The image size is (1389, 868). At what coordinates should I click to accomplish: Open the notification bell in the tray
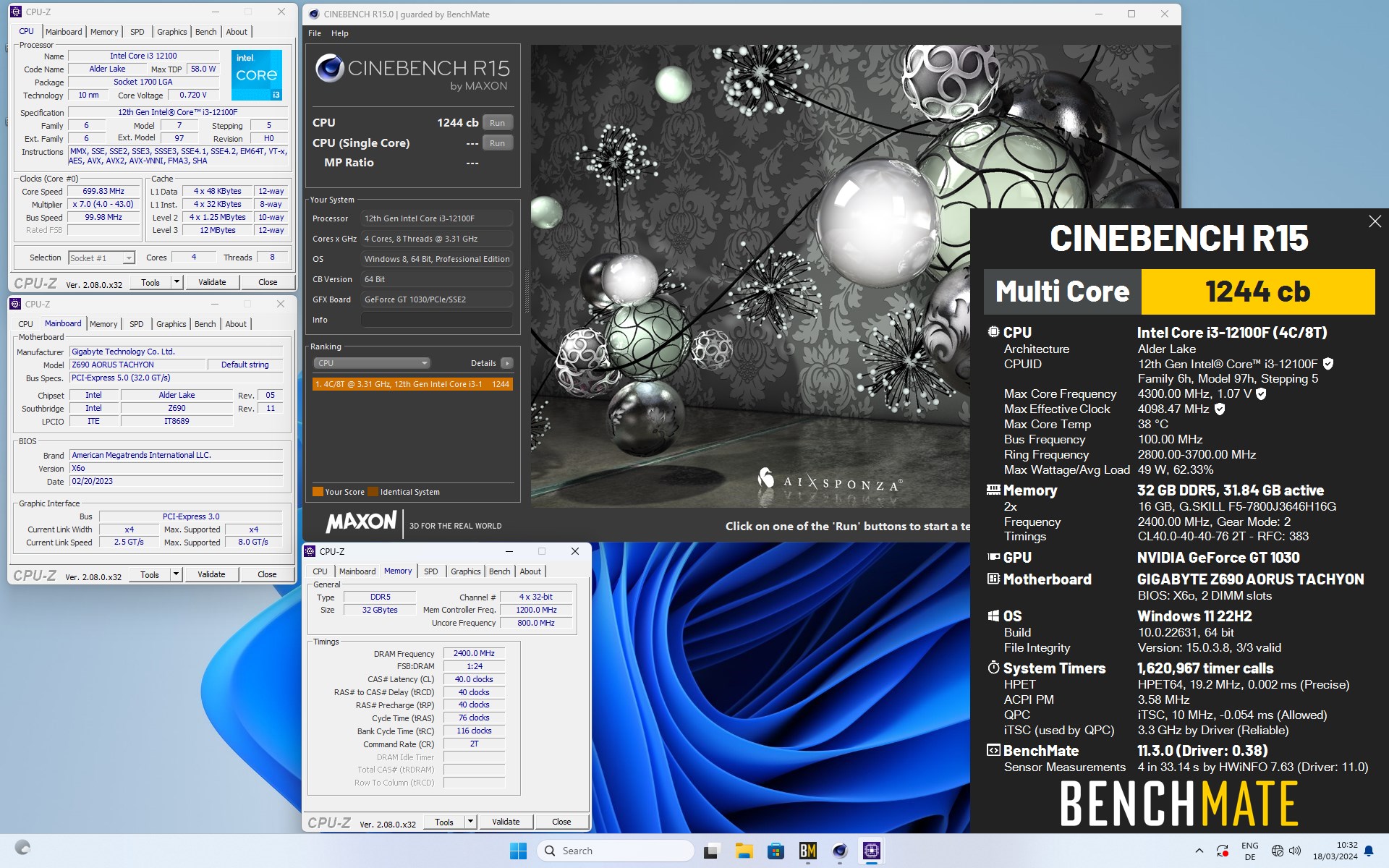[x=1369, y=851]
